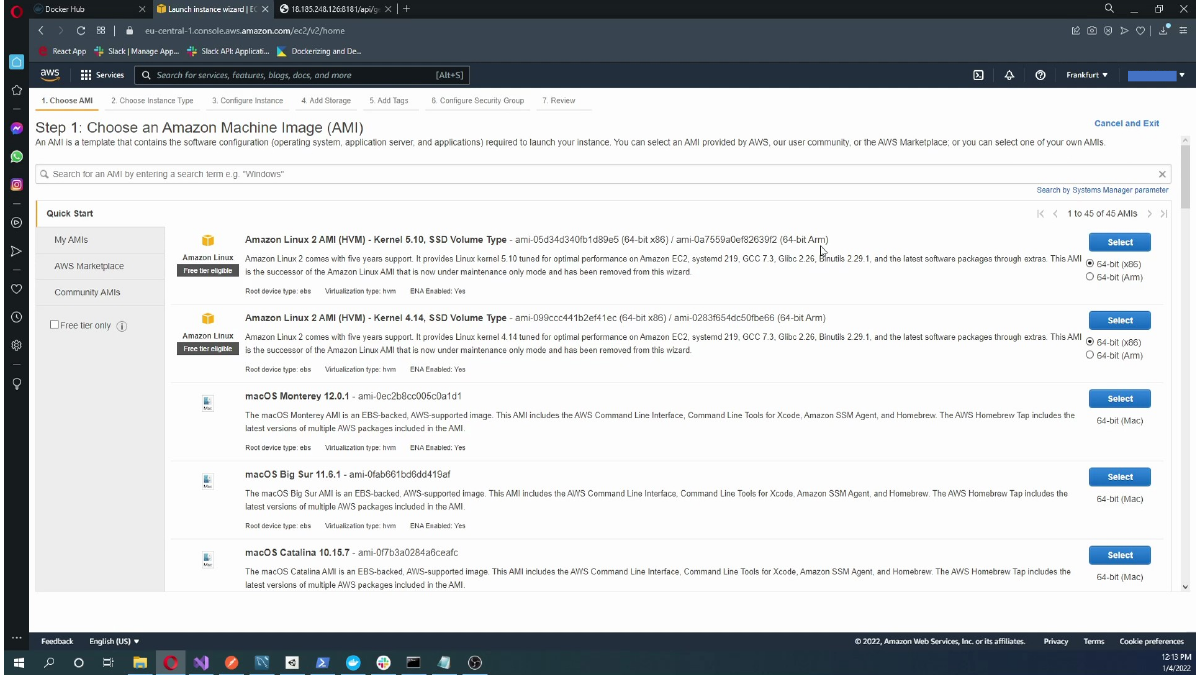
Task: Open Docker Desktop from taskbar
Action: click(353, 662)
